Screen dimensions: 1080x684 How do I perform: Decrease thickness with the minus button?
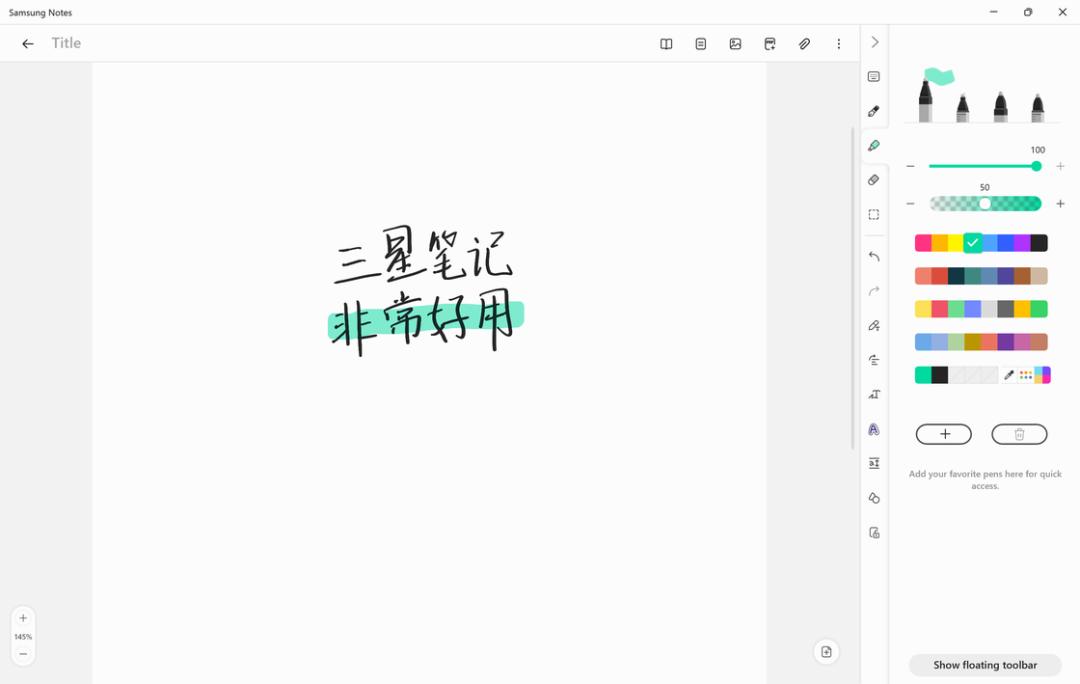pyautogui.click(x=911, y=166)
